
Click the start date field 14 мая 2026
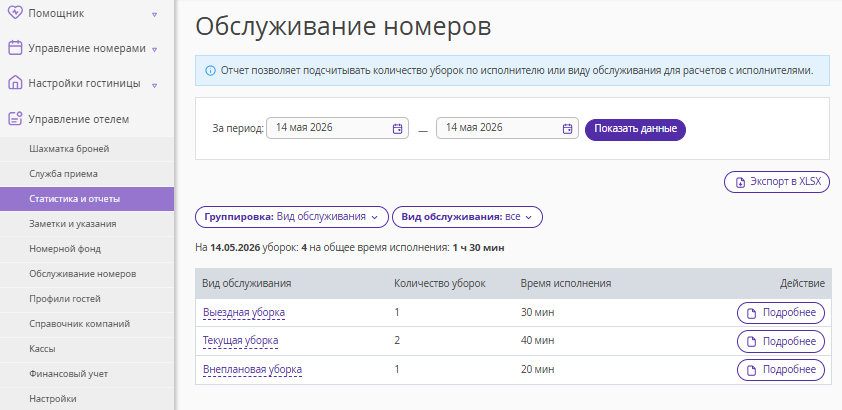point(337,128)
